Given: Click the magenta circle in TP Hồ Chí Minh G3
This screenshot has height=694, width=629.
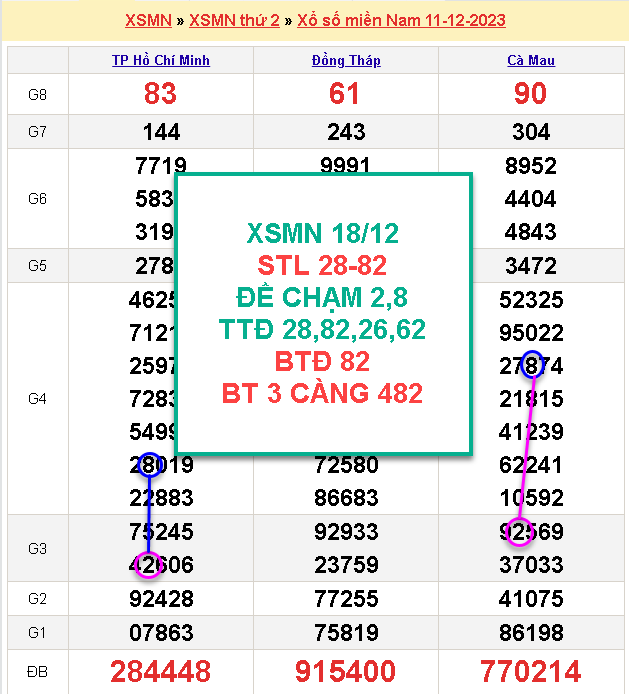Looking at the screenshot, I should [x=149, y=564].
